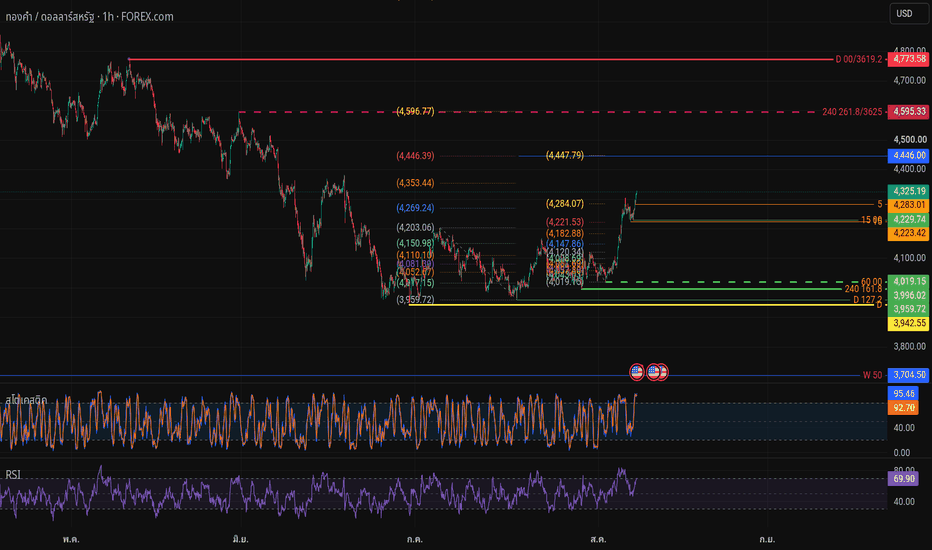Click the rightmost US flag economic event icon

[x=662, y=372]
